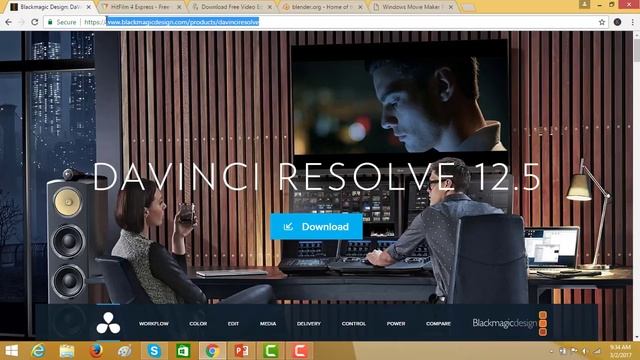Open a new tab
Viewport: 640px width, 360px height.
(x=468, y=7)
